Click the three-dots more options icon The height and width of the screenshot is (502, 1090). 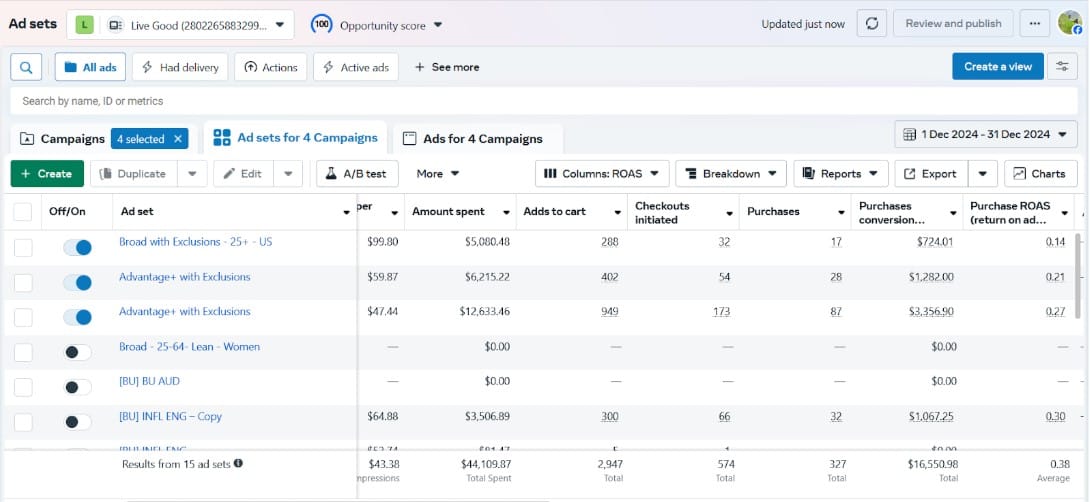[1035, 24]
